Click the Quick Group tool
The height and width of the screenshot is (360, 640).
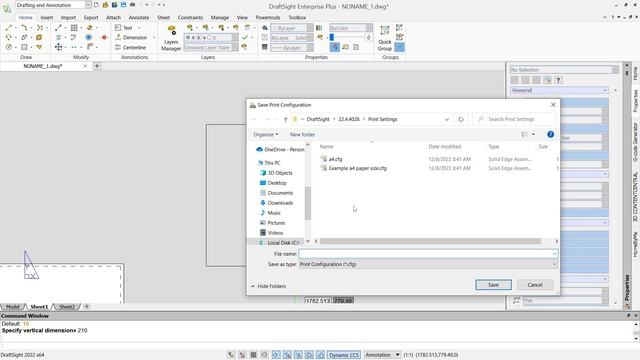coord(384,38)
